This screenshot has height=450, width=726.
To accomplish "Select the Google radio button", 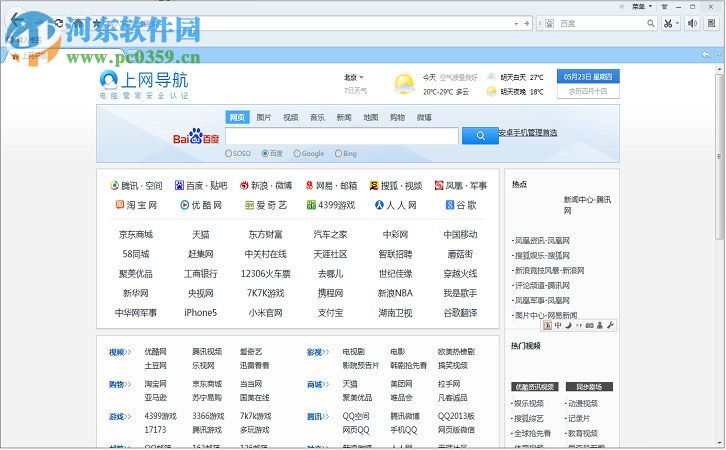I will 297,153.
